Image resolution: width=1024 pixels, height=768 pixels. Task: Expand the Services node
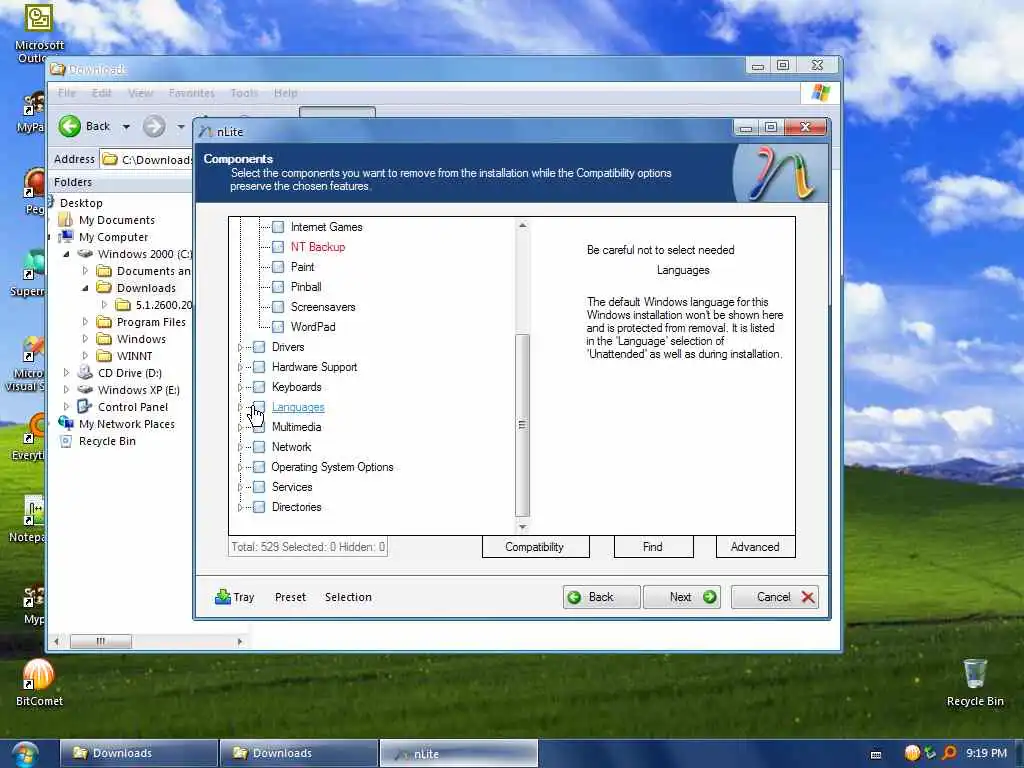tap(240, 487)
